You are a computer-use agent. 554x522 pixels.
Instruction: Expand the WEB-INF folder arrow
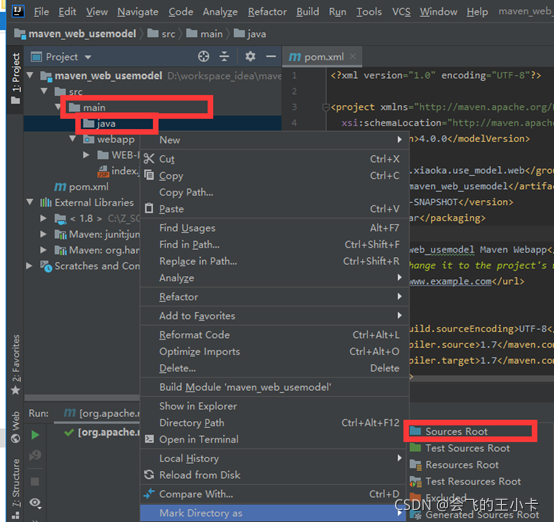(86, 155)
